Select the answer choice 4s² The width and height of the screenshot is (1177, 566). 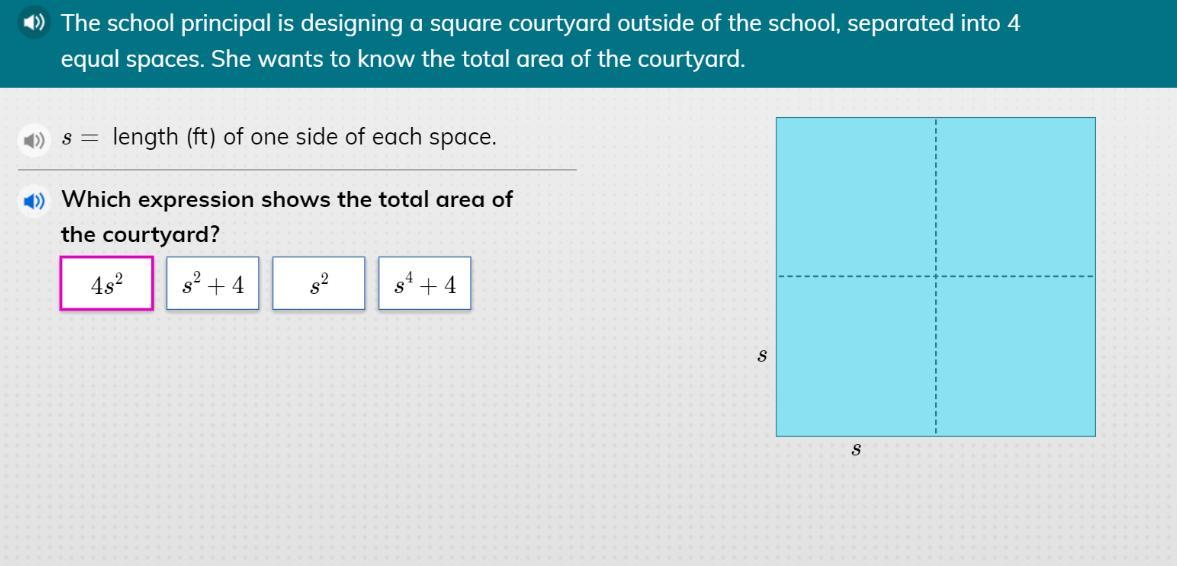point(107,283)
